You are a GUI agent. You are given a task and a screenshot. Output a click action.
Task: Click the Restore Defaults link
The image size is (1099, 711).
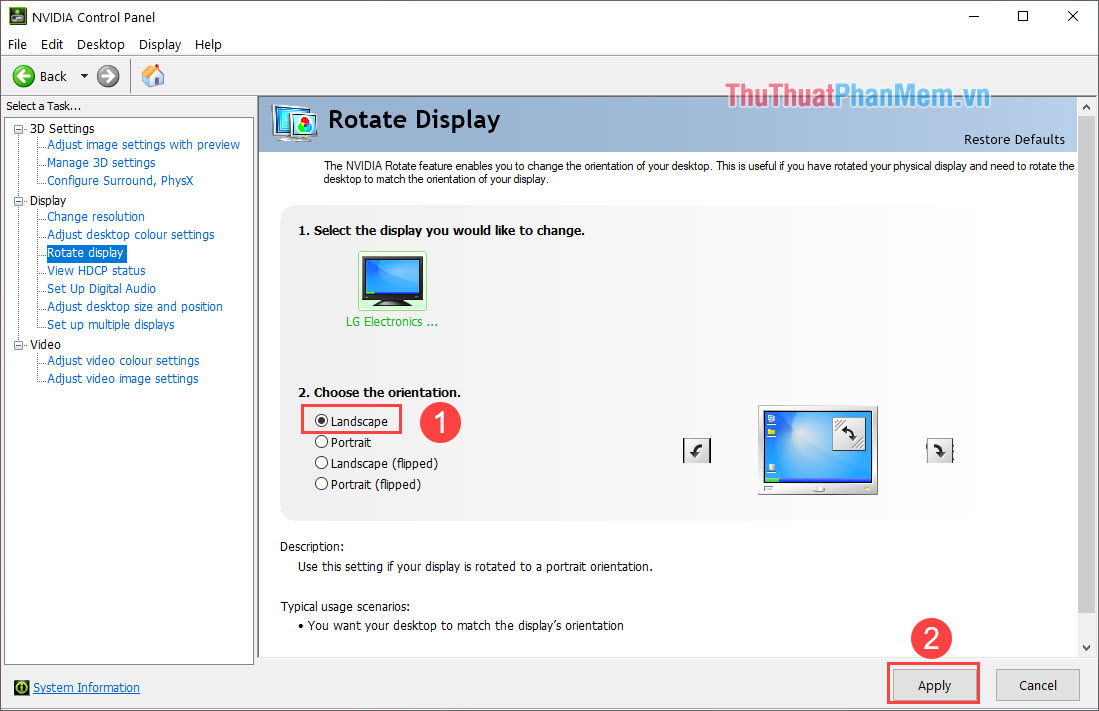click(1014, 139)
